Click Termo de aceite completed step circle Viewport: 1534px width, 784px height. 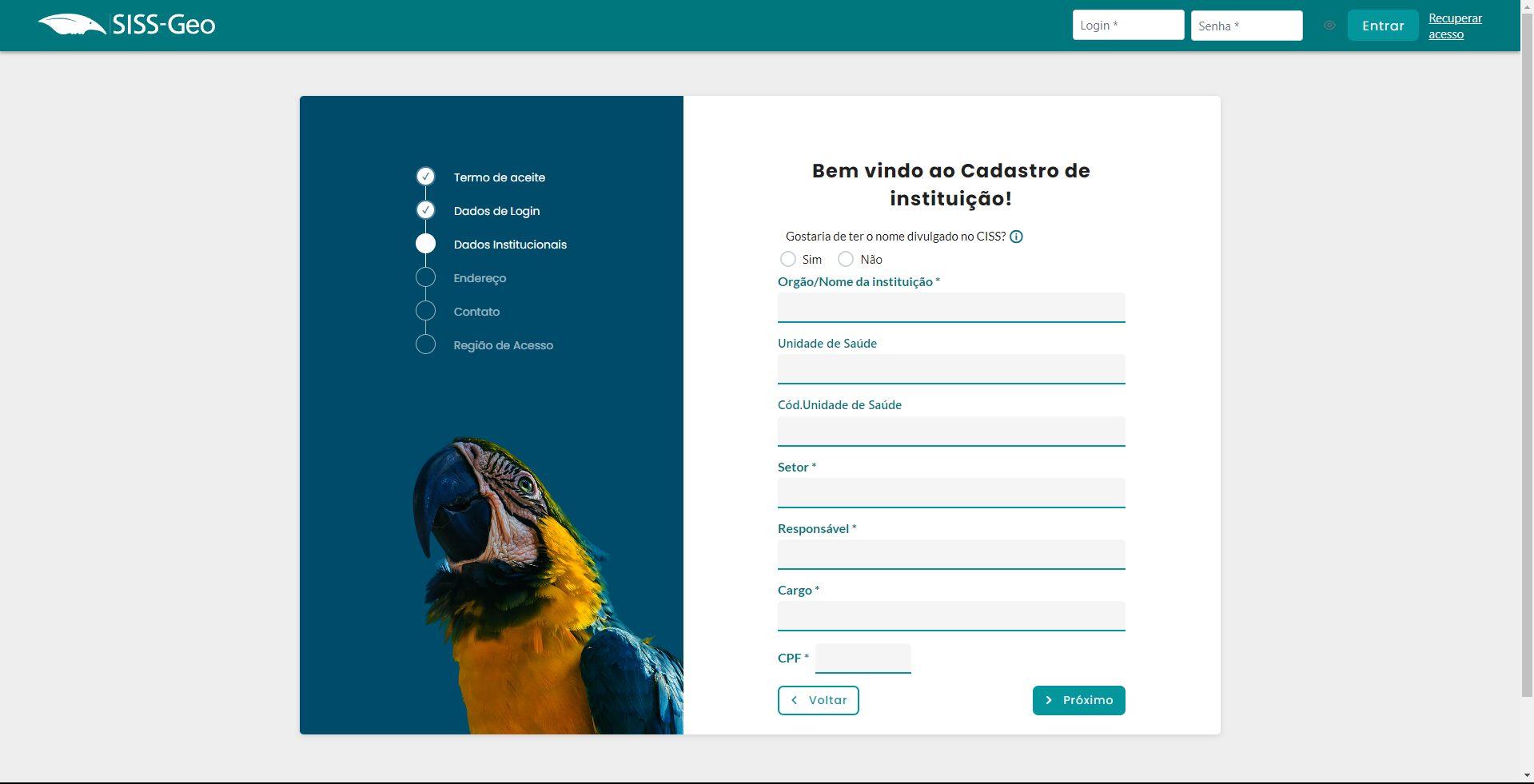(425, 177)
